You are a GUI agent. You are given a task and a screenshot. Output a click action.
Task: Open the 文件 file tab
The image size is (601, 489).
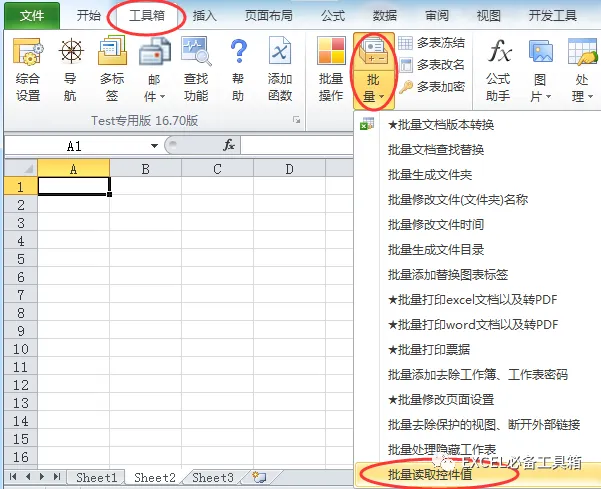tap(32, 16)
